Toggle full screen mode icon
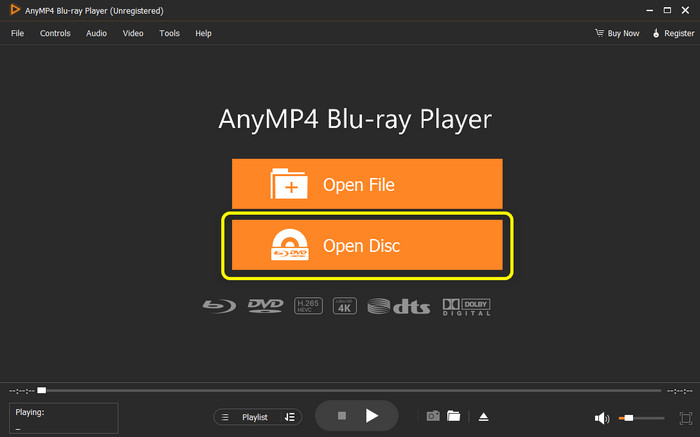This screenshot has width=700, height=437. (x=685, y=418)
